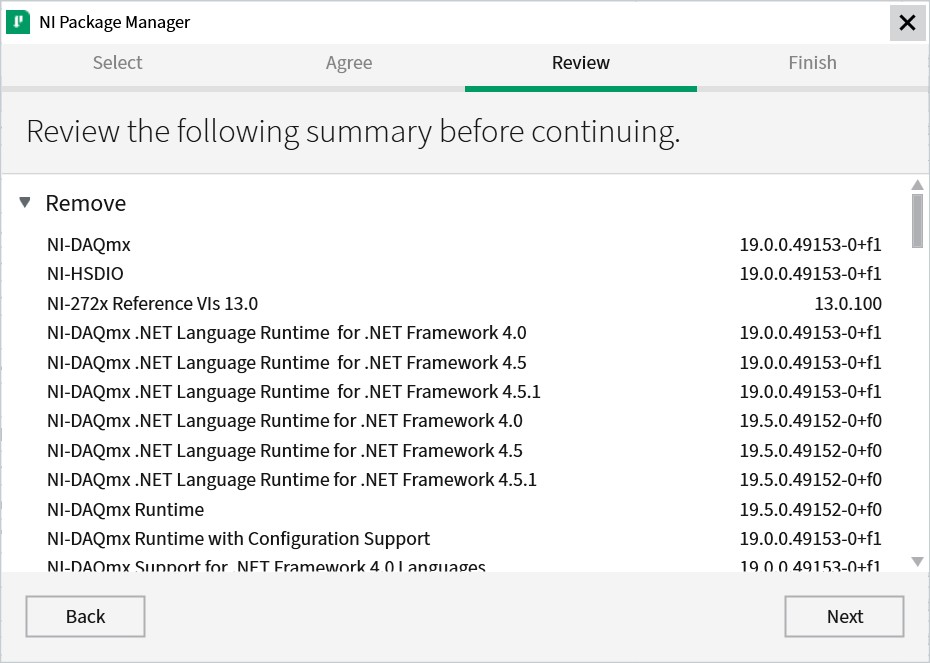
Task: Select the NI-HSDIO package row
Action: [x=464, y=274]
